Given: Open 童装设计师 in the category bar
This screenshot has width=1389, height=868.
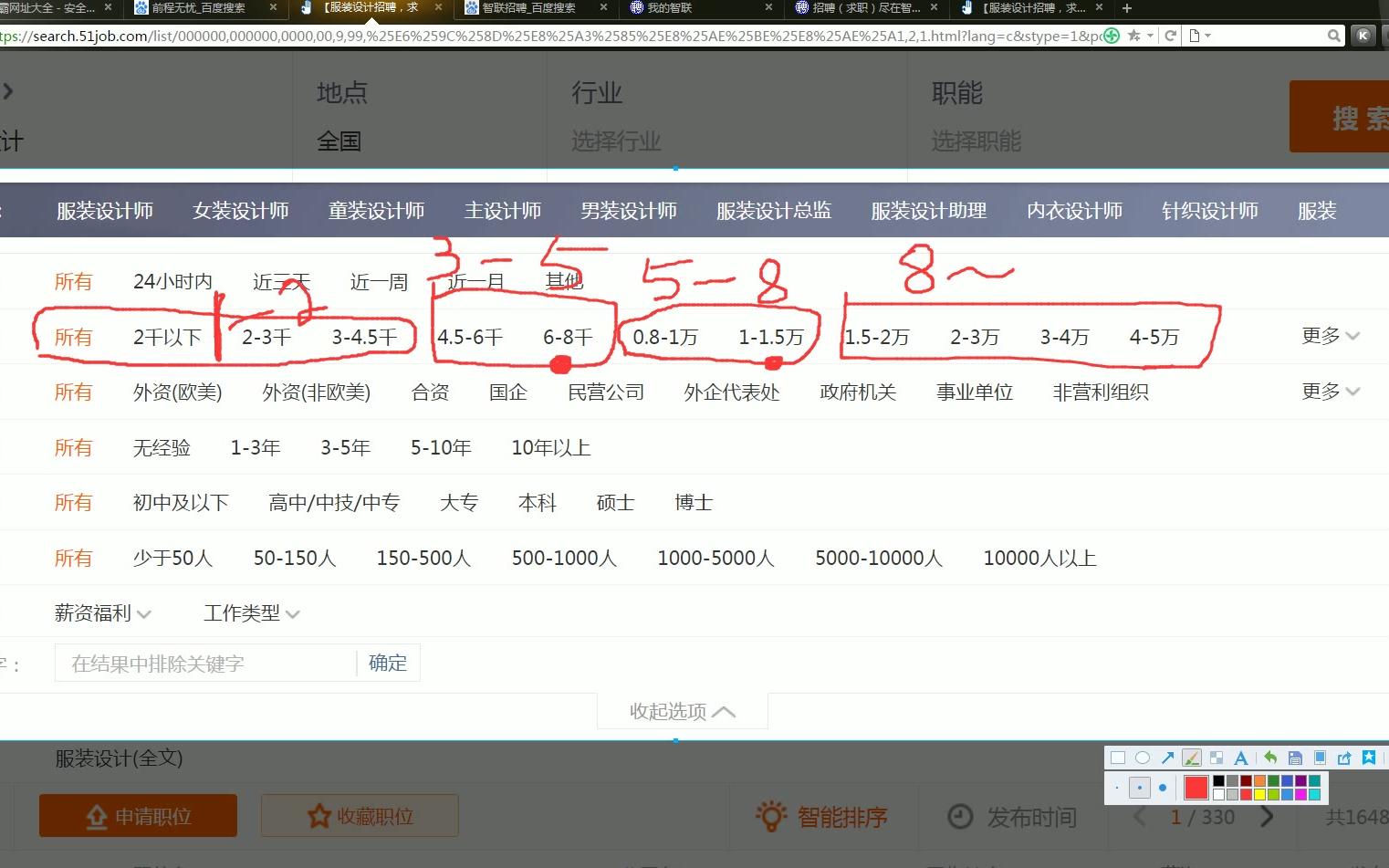Looking at the screenshot, I should (376, 211).
